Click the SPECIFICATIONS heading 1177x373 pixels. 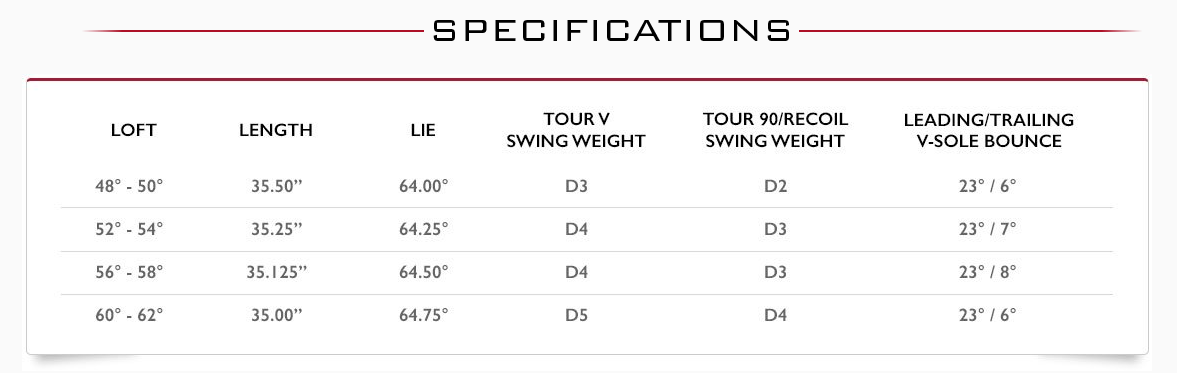(x=612, y=31)
